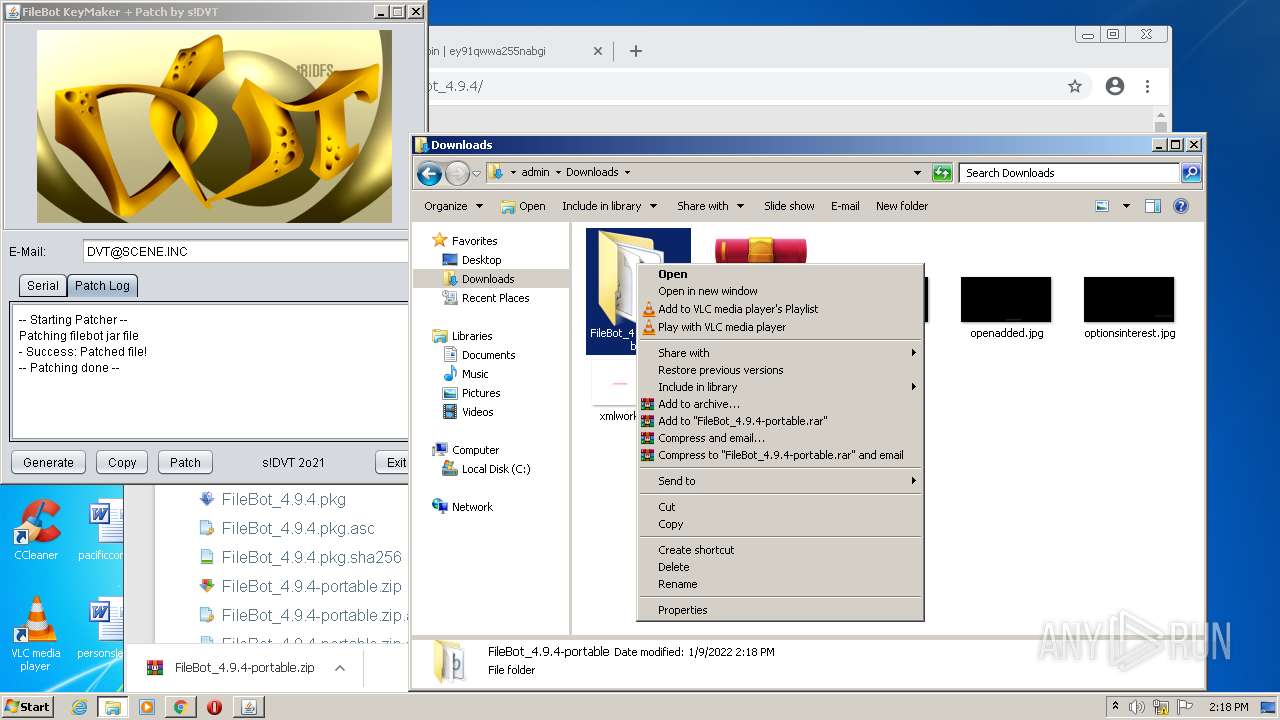
Task: Select VLC media player desktop shortcut
Action: pyautogui.click(x=36, y=634)
